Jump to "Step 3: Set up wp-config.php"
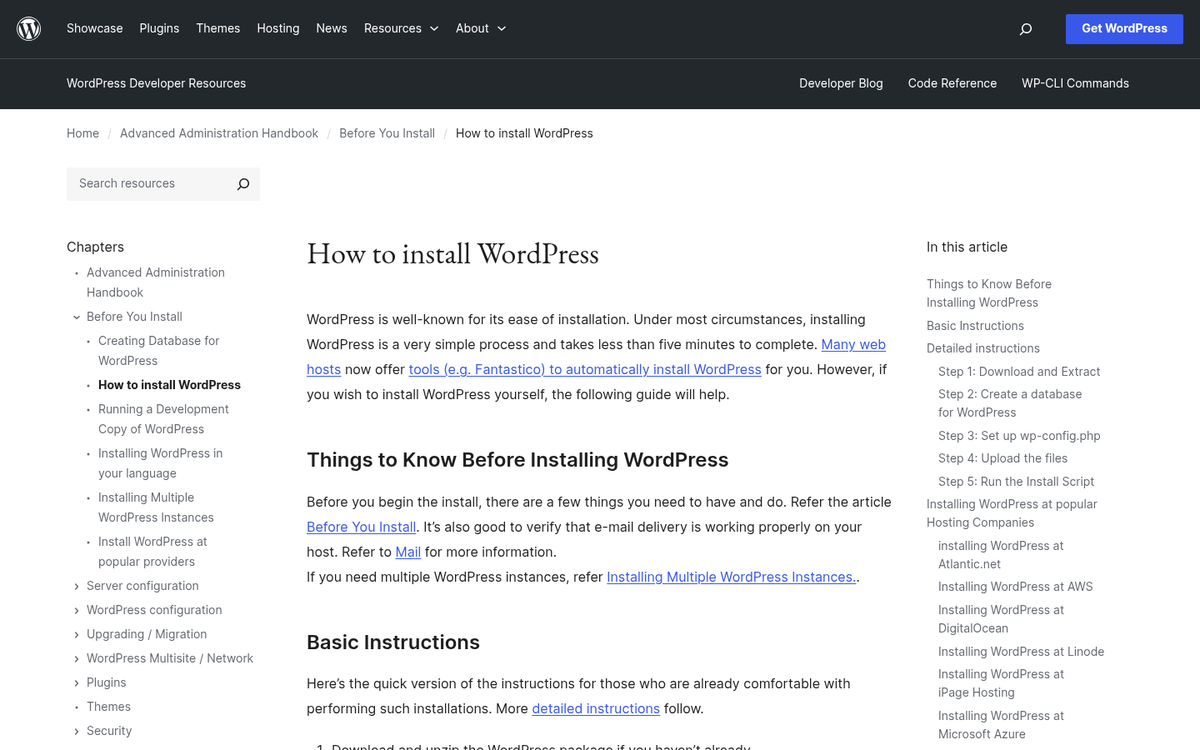Viewport: 1200px width, 750px height. tap(1019, 436)
